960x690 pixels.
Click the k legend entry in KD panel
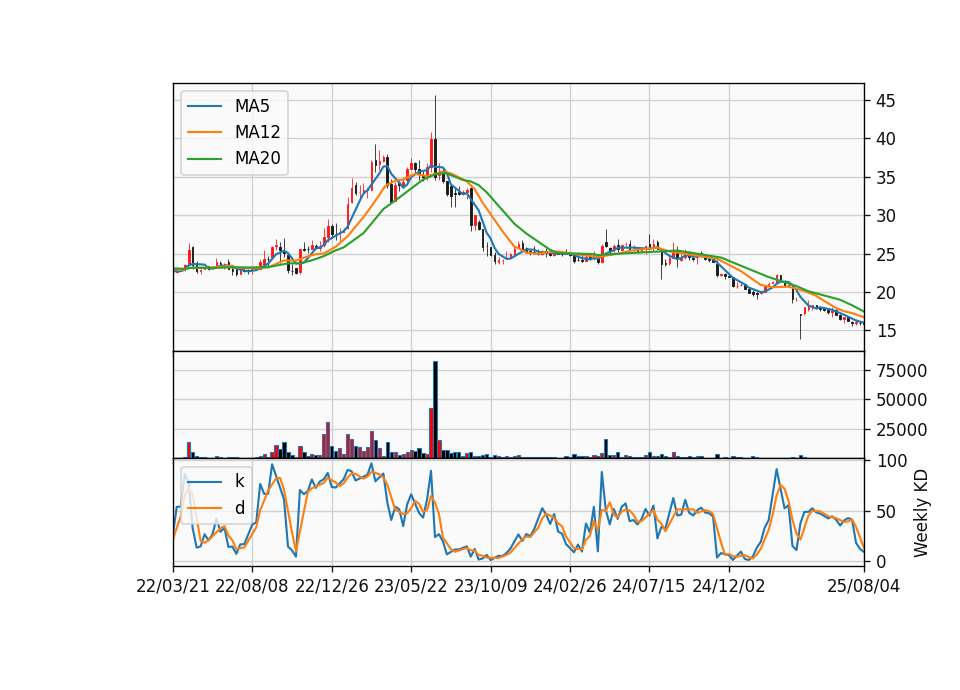tap(239, 481)
